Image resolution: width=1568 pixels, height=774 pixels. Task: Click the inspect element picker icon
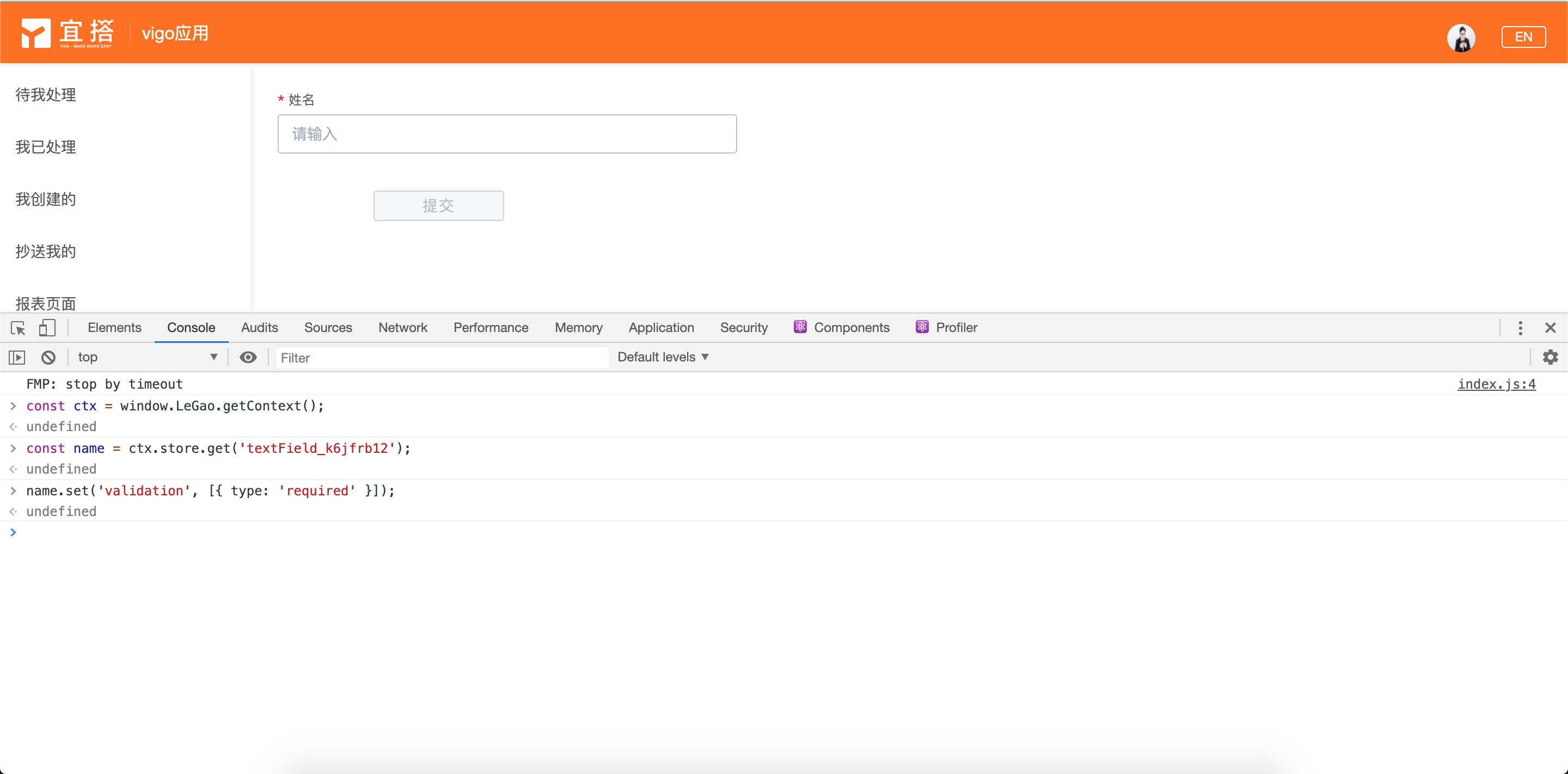[19, 328]
